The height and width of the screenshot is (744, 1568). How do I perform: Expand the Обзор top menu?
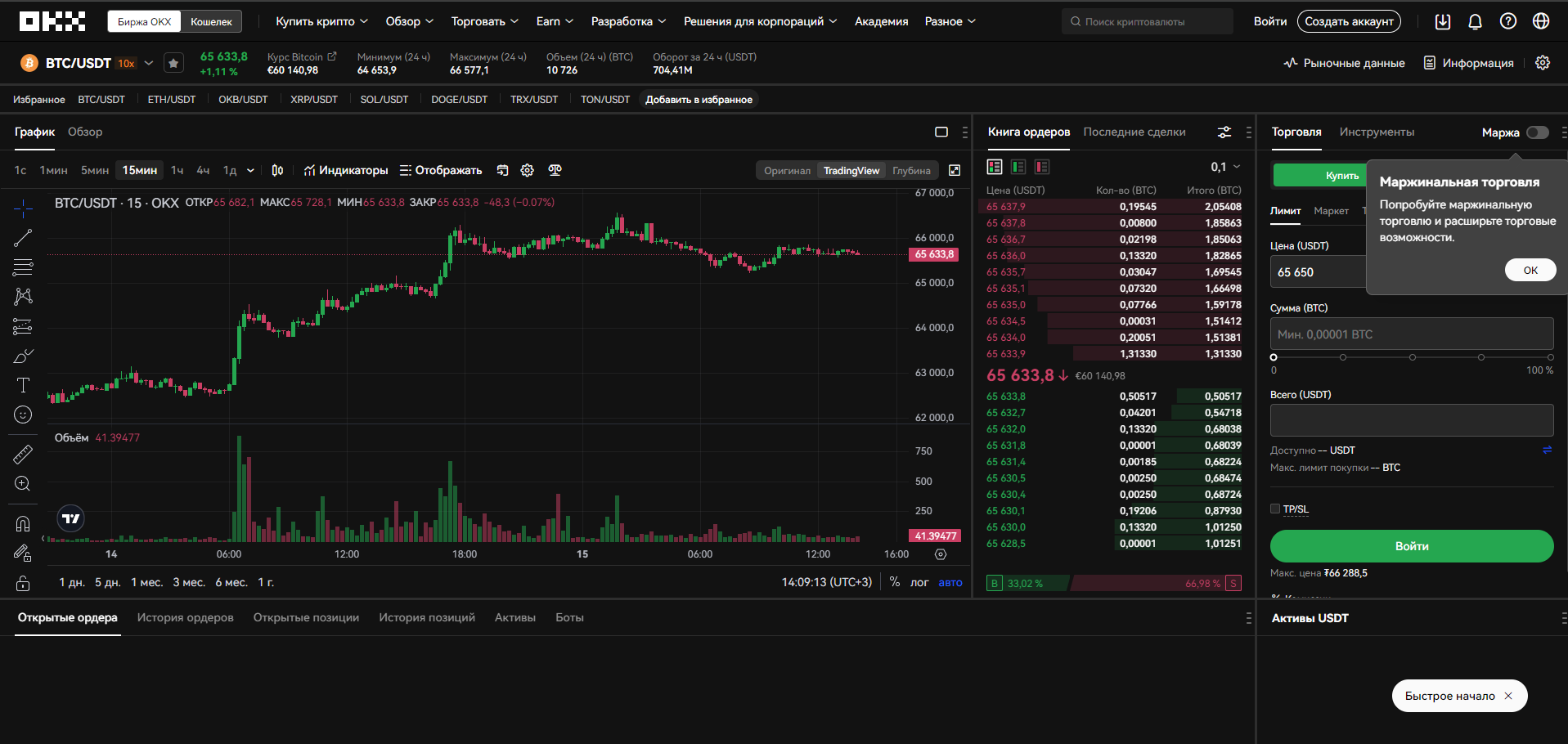409,21
